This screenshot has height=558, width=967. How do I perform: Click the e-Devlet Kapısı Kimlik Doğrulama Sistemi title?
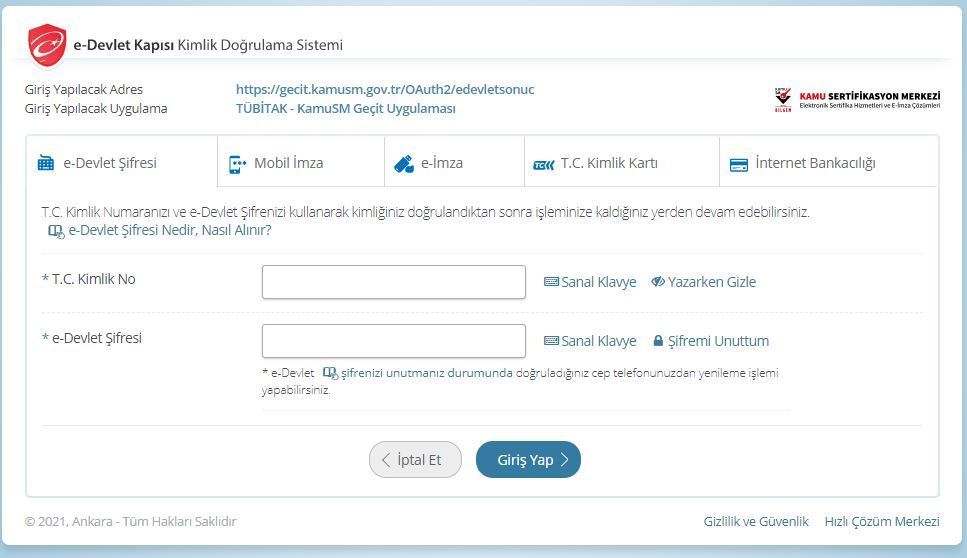pyautogui.click(x=208, y=45)
